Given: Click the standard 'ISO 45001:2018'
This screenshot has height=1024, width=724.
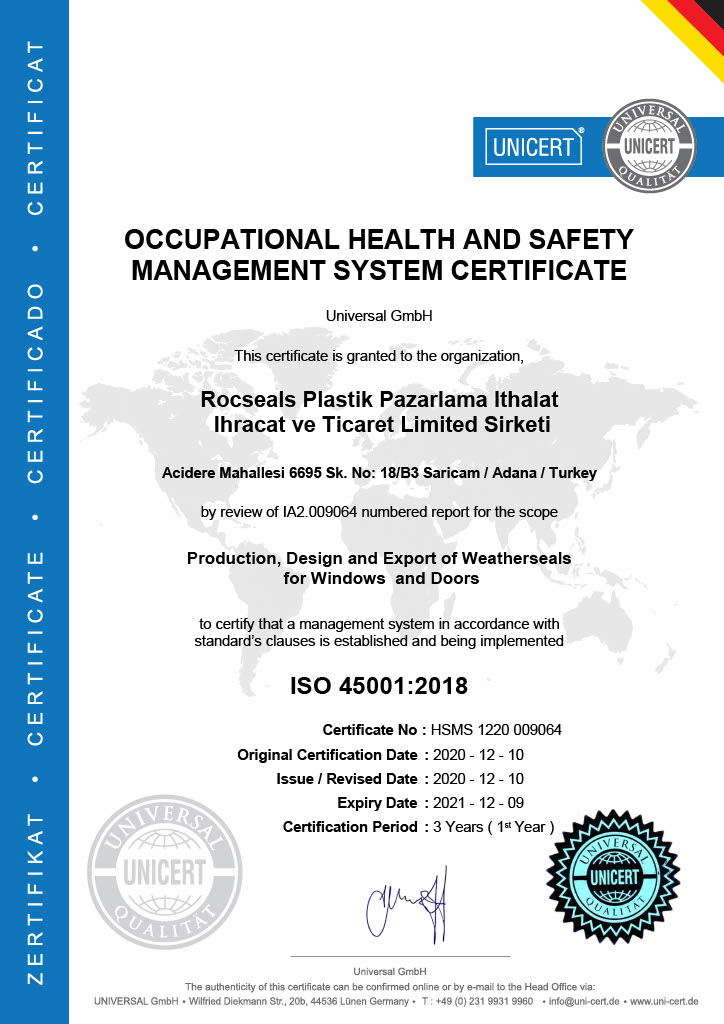Looking at the screenshot, I should click(x=379, y=686).
